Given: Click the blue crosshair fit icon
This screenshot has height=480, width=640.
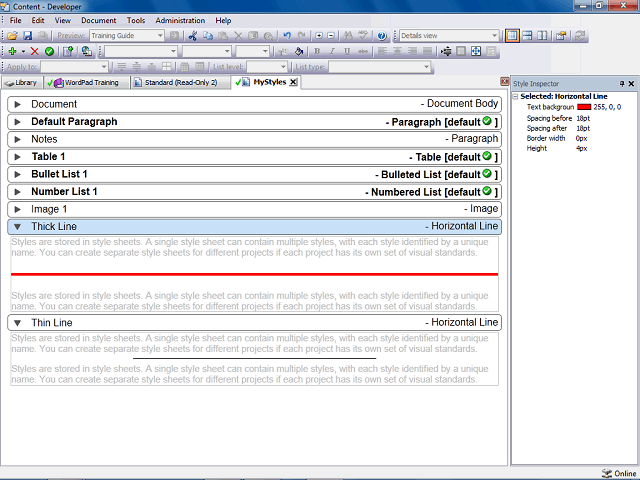Looking at the screenshot, I should (x=476, y=51).
